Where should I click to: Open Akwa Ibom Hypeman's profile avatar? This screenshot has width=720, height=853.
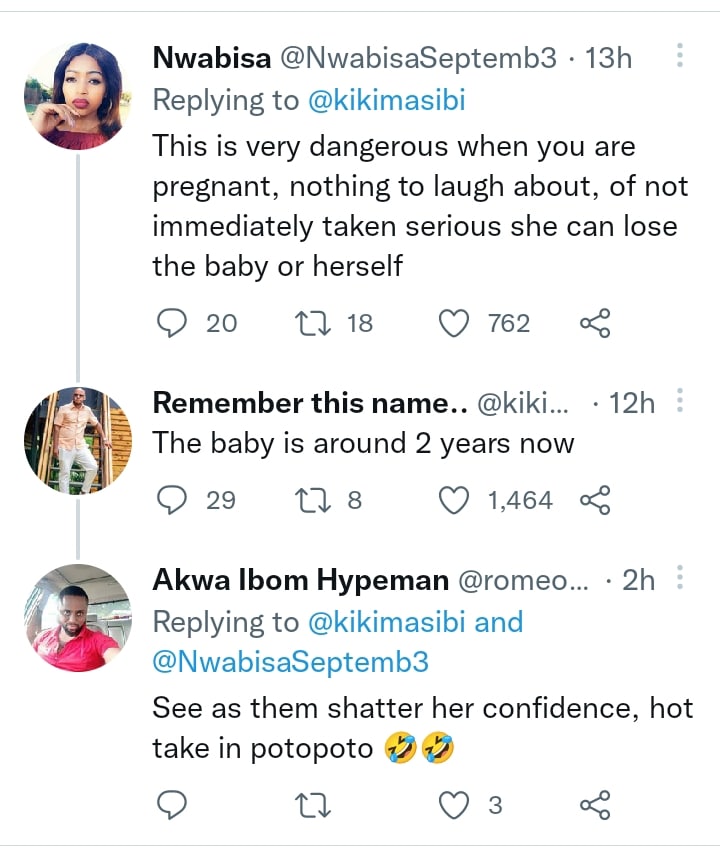76,618
